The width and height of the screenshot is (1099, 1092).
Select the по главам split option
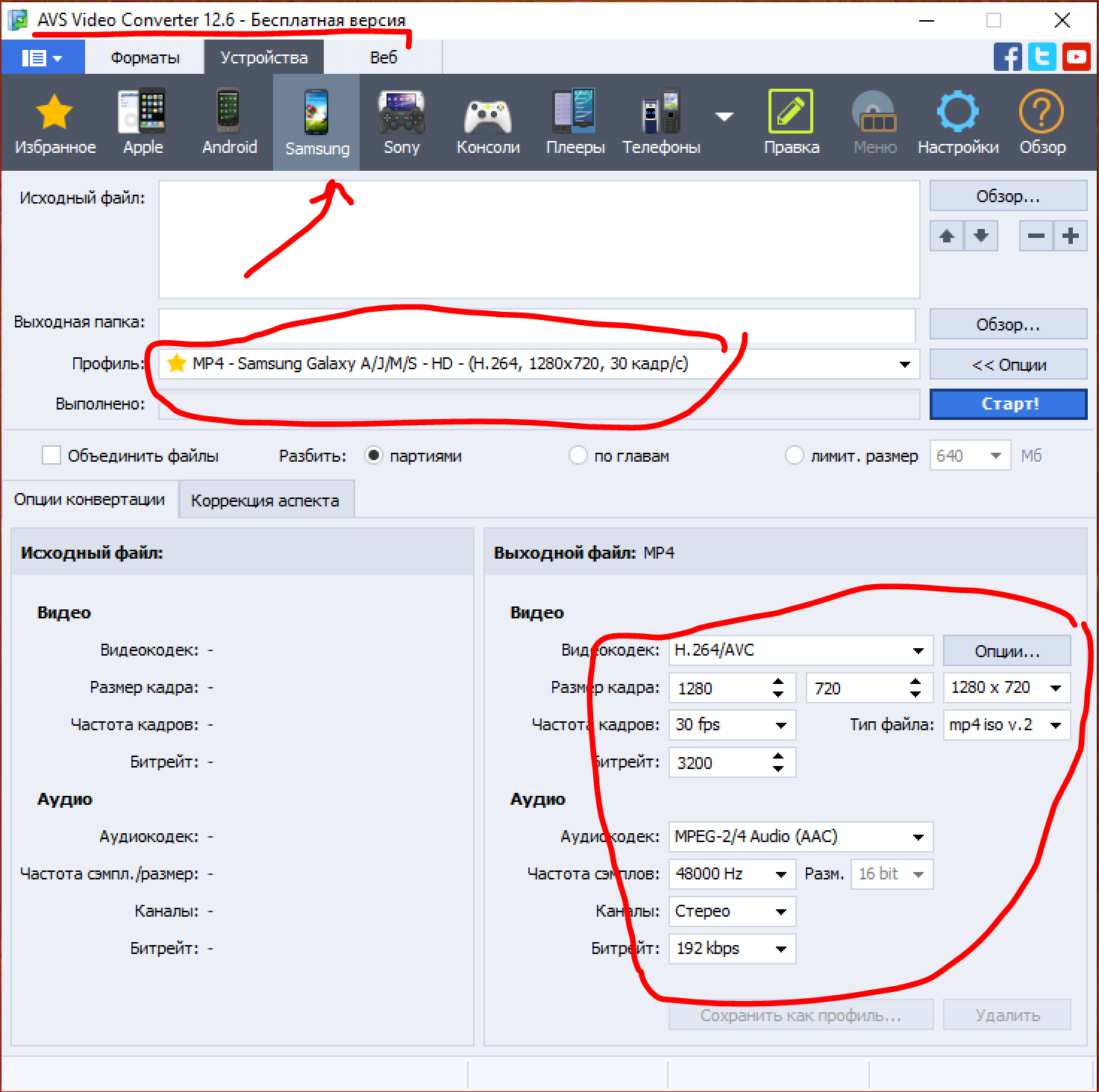tap(578, 456)
